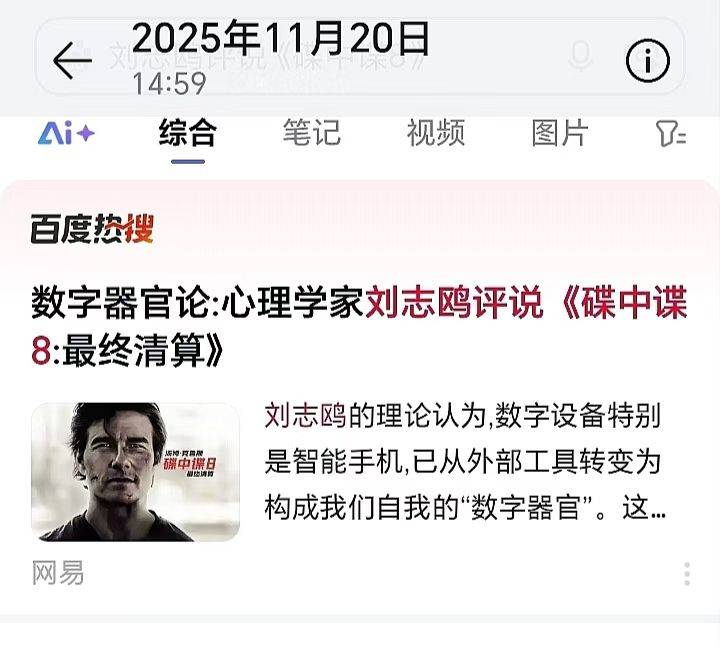Tap the red 刘志鸥 name in snippet

click(305, 416)
